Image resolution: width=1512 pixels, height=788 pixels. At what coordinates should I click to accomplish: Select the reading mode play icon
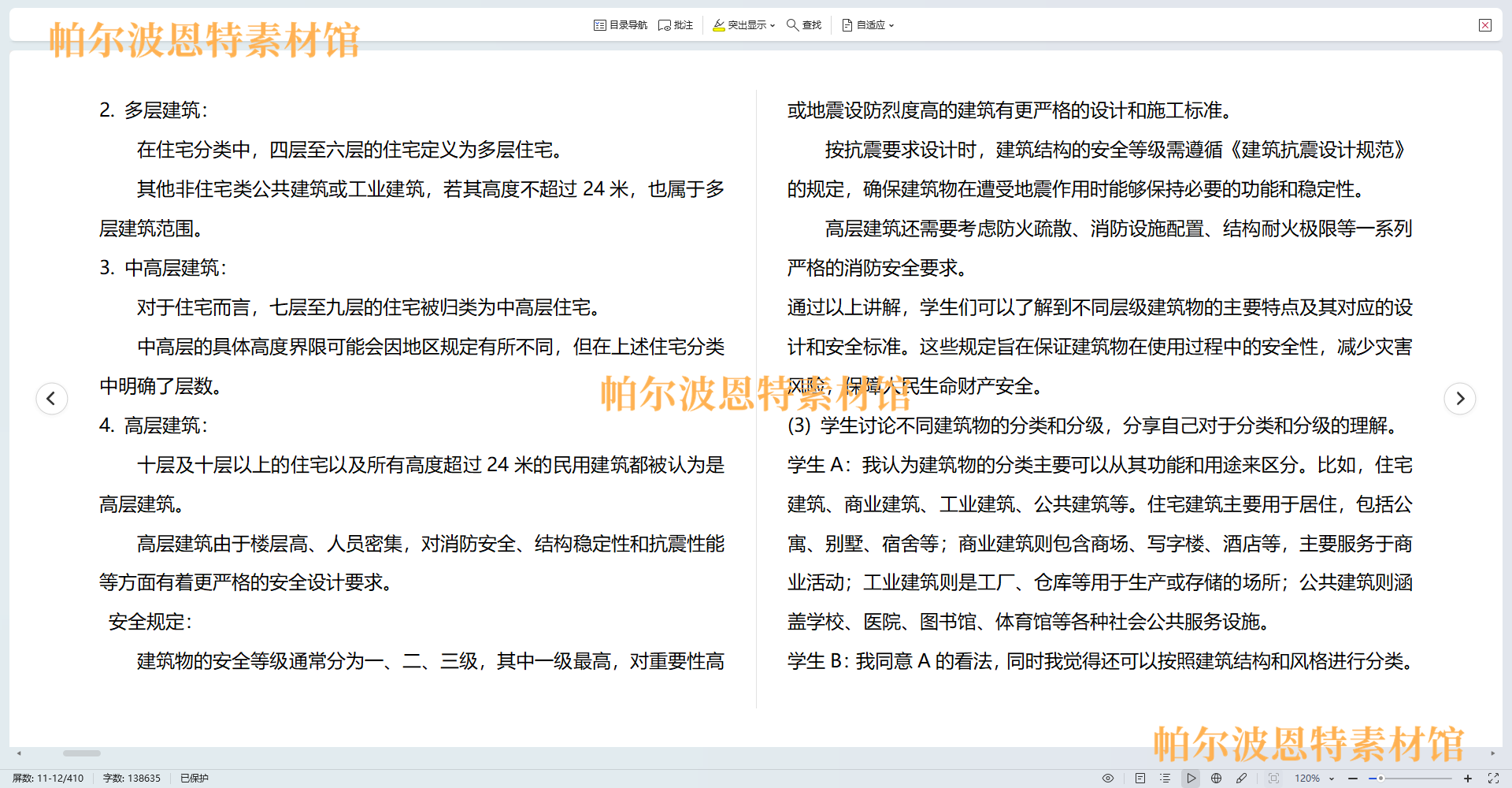(x=1191, y=778)
